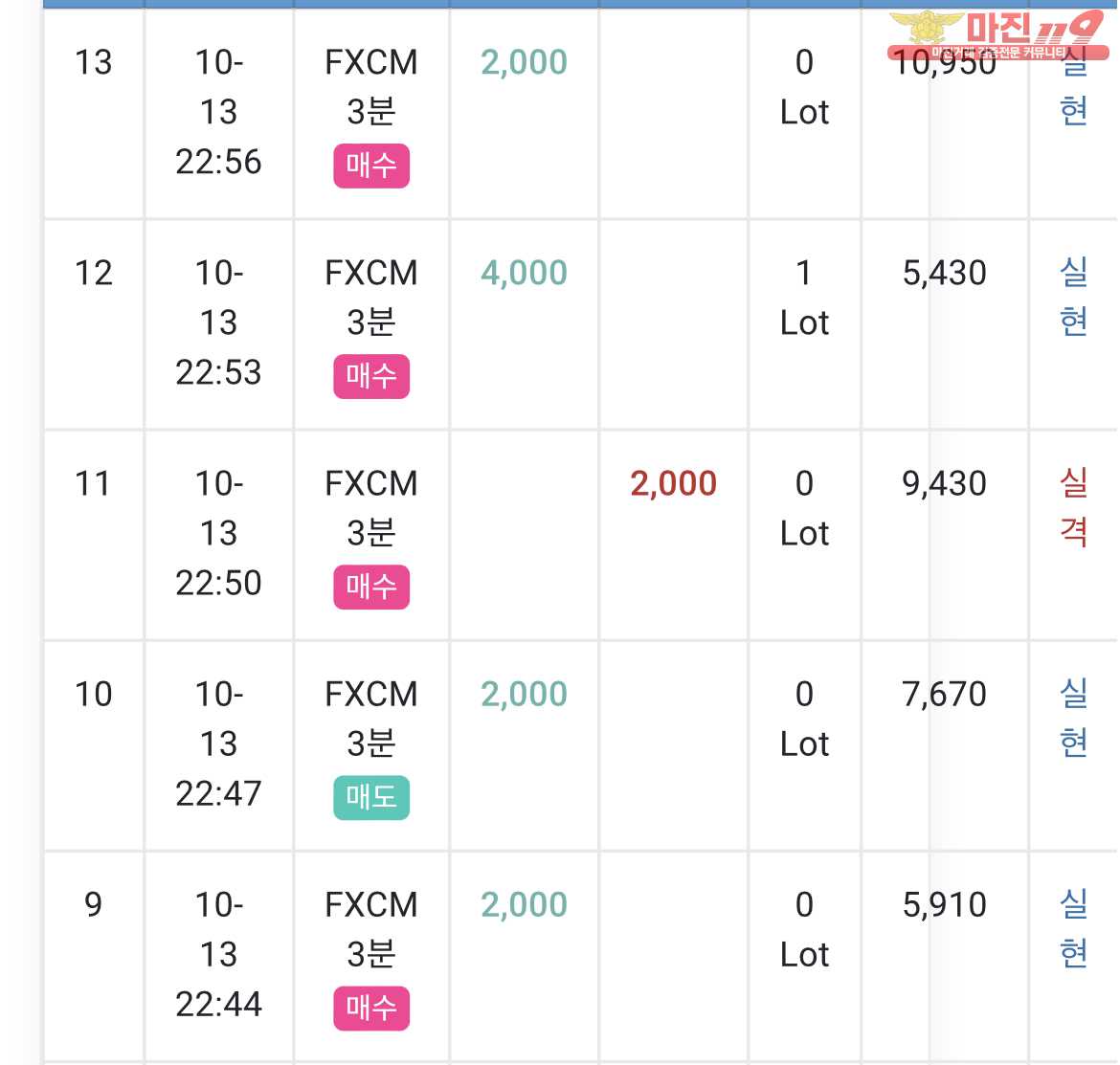
Task: Open the red 실격 status in row 11
Action: click(x=1073, y=507)
